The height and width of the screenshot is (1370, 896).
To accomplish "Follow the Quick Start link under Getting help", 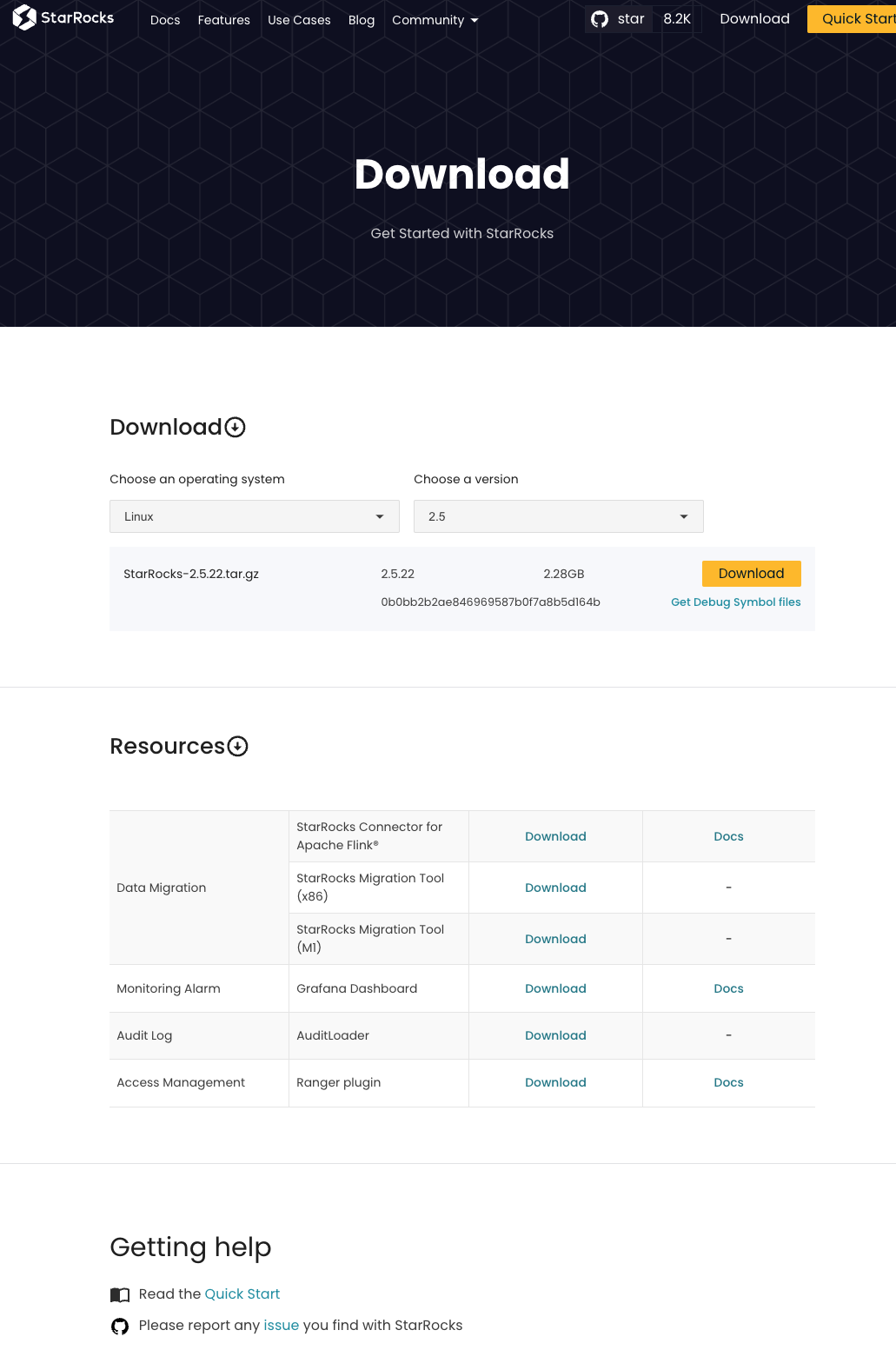I will pos(242,1294).
